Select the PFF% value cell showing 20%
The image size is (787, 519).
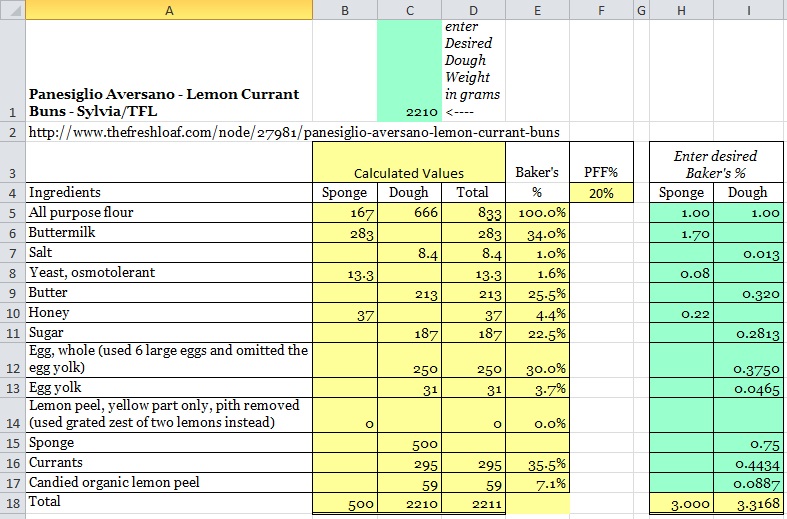click(x=601, y=193)
